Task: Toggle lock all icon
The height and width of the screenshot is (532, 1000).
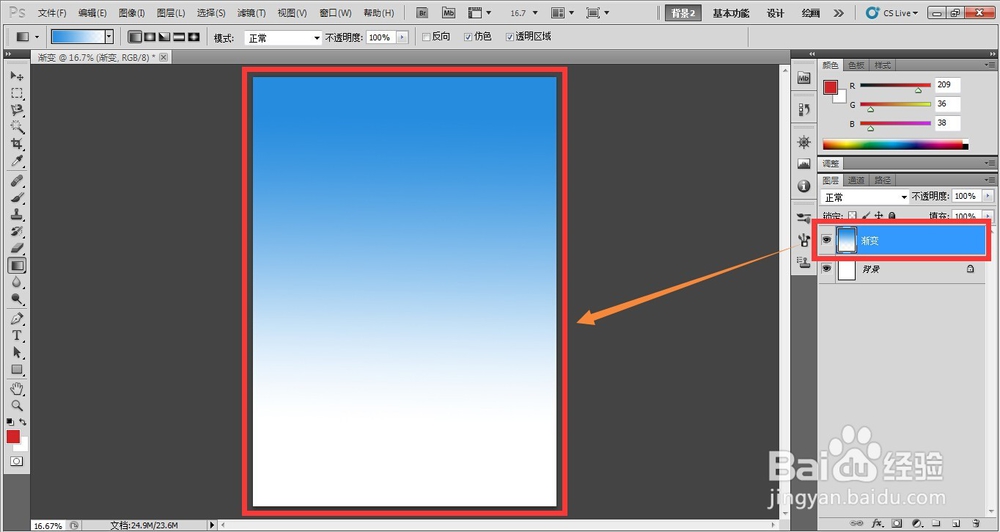Action: (x=892, y=216)
